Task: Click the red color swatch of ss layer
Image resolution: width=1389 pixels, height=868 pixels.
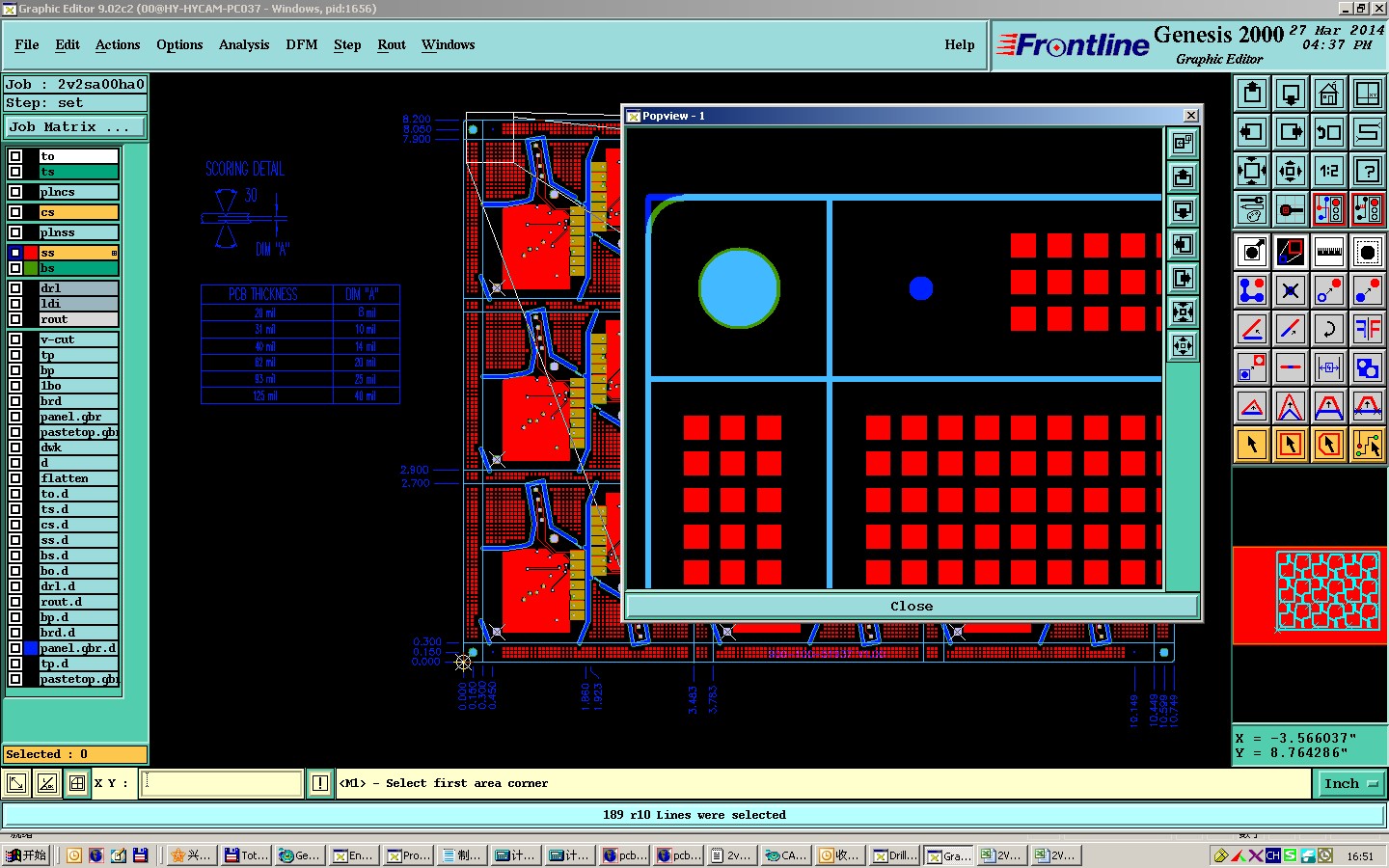Action: pos(31,253)
